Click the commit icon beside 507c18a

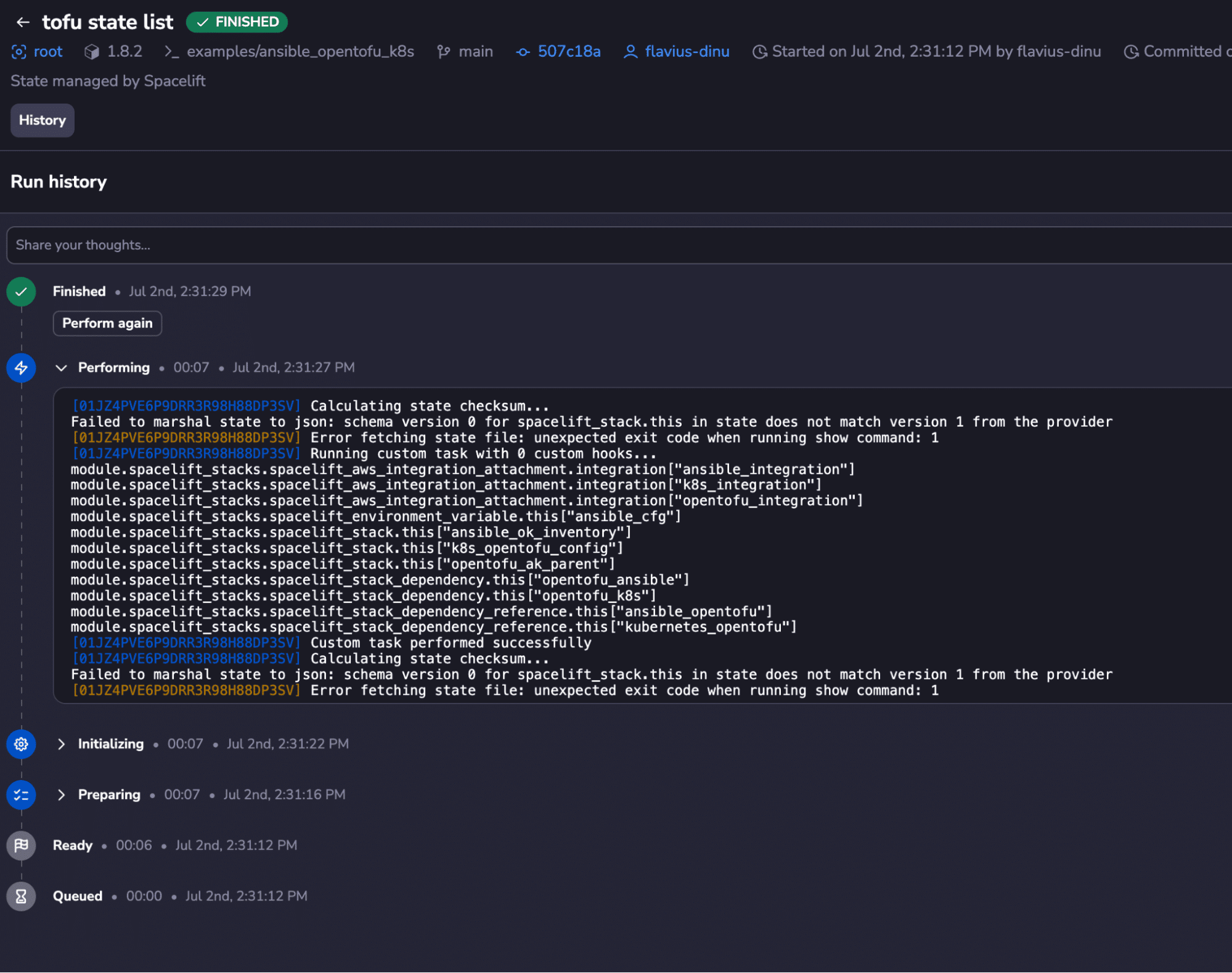pyautogui.click(x=523, y=52)
